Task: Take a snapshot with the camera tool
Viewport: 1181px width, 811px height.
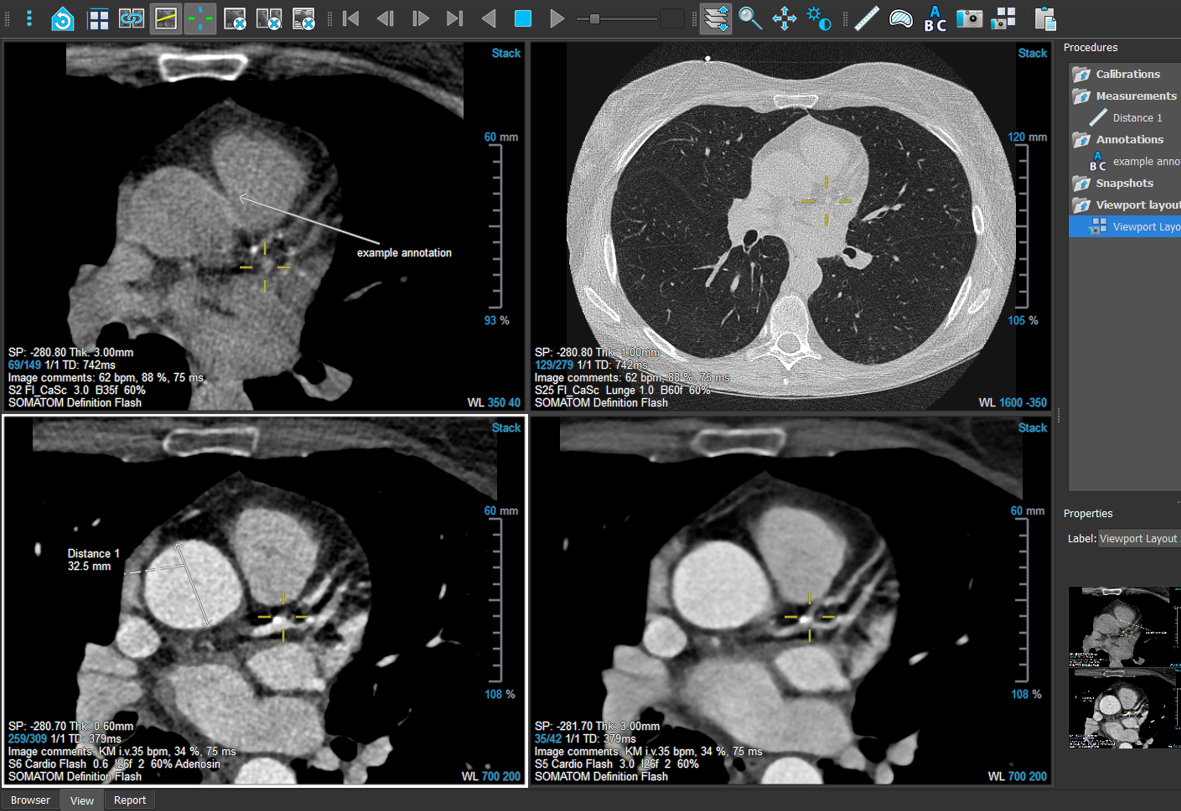Action: tap(969, 18)
